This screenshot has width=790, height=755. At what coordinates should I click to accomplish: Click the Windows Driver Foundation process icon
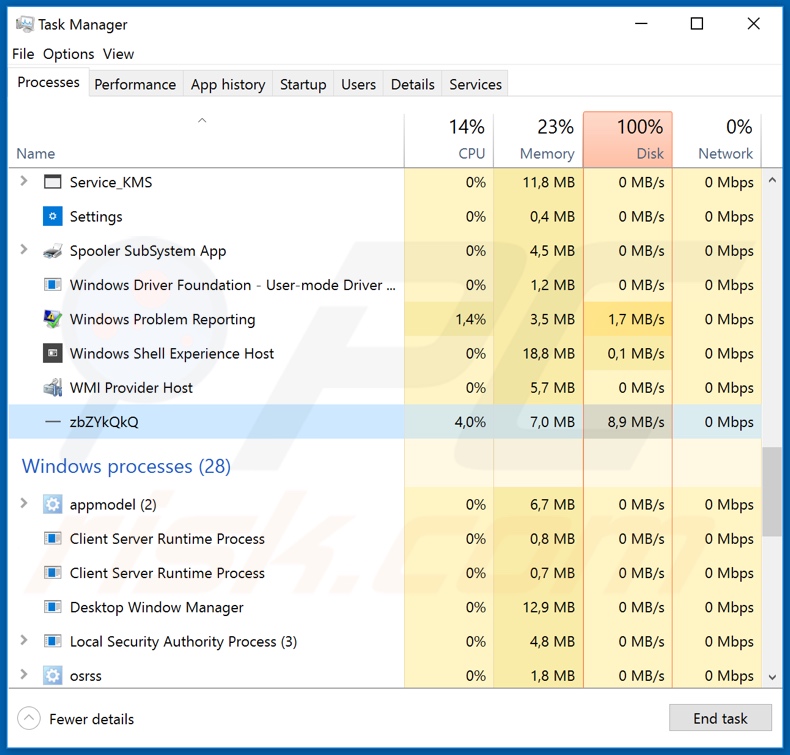(x=52, y=285)
